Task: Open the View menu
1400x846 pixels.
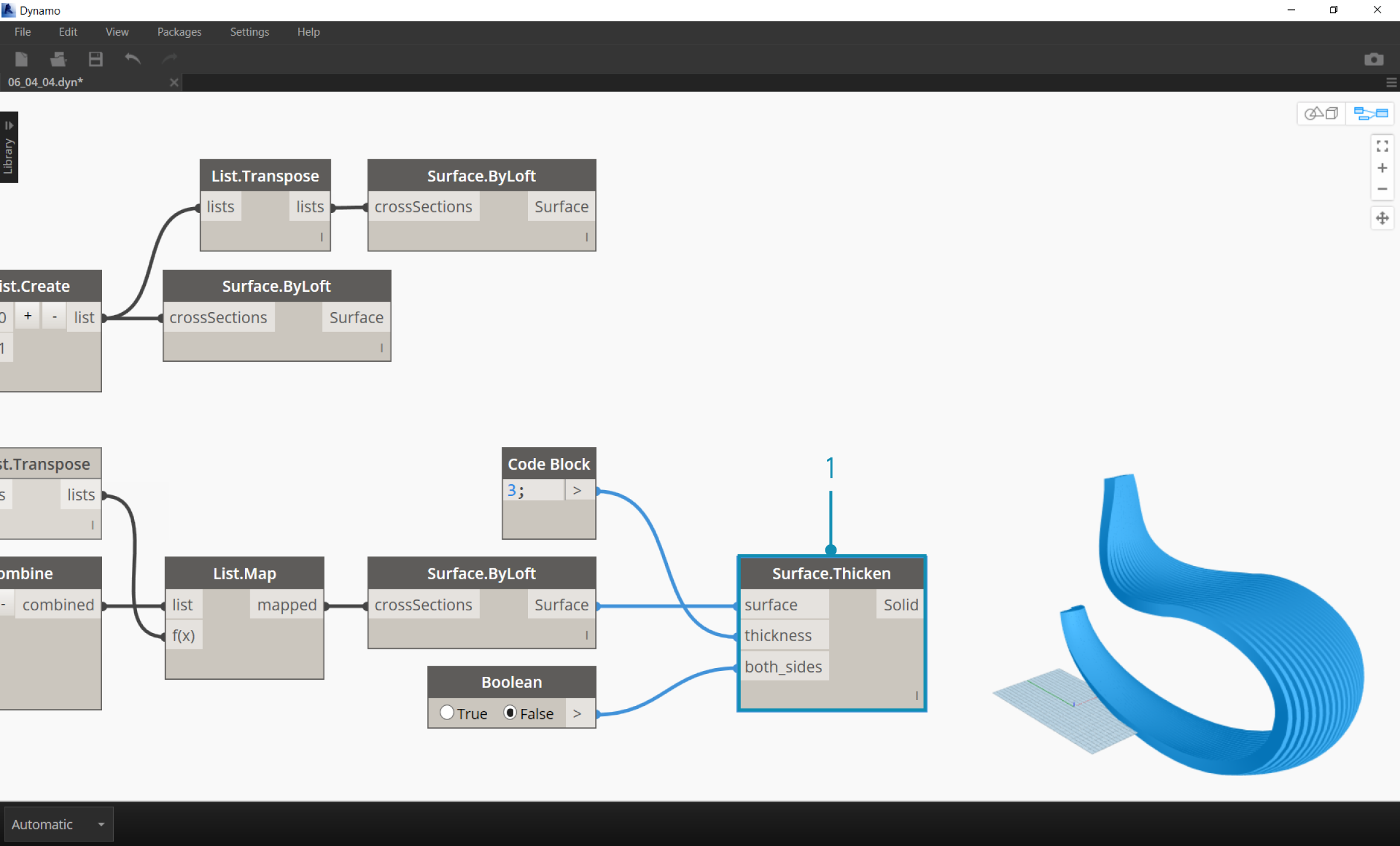Action: click(x=117, y=32)
